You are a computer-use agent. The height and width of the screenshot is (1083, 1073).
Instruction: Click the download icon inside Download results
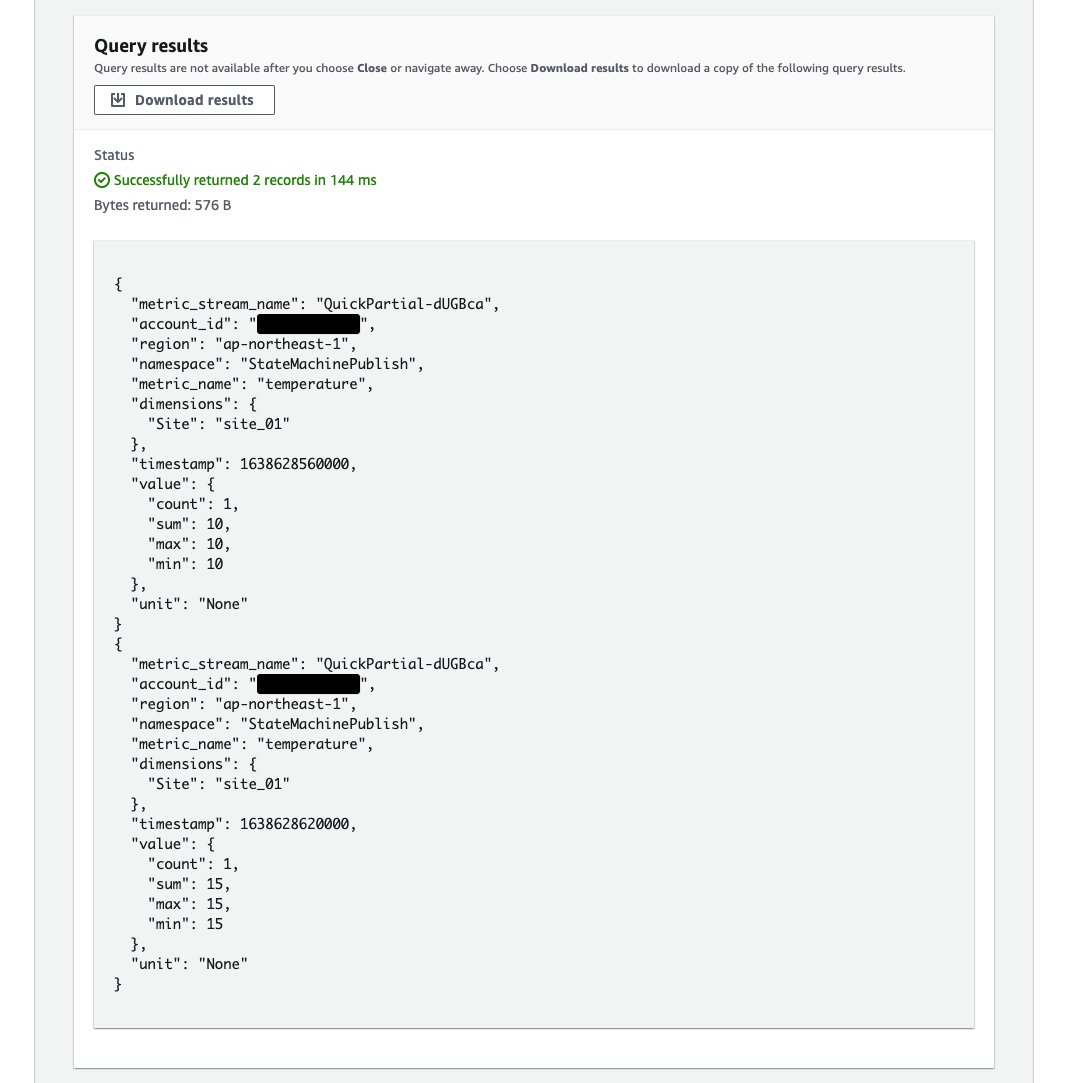(118, 100)
